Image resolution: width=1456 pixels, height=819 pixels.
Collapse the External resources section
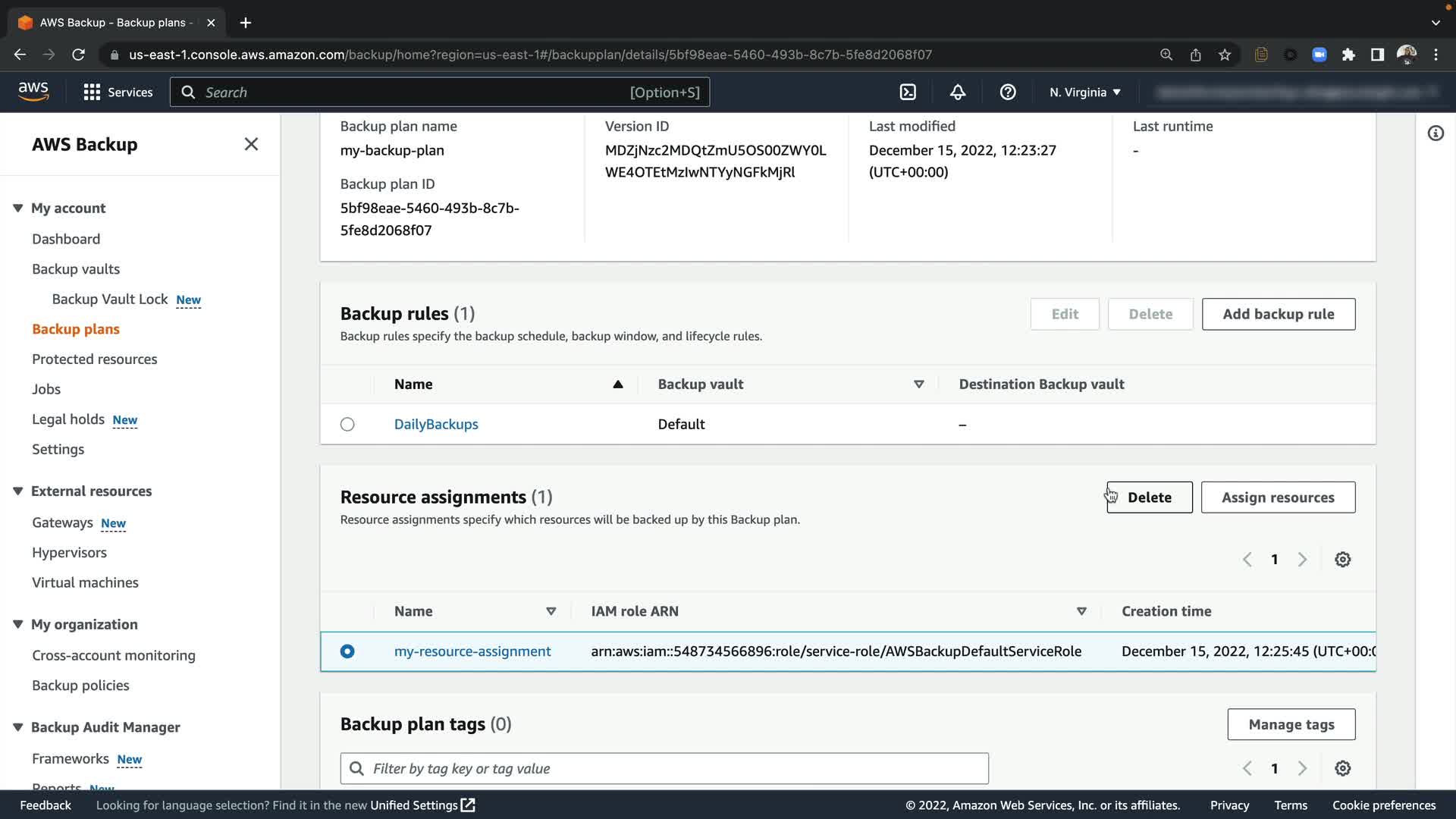click(18, 491)
